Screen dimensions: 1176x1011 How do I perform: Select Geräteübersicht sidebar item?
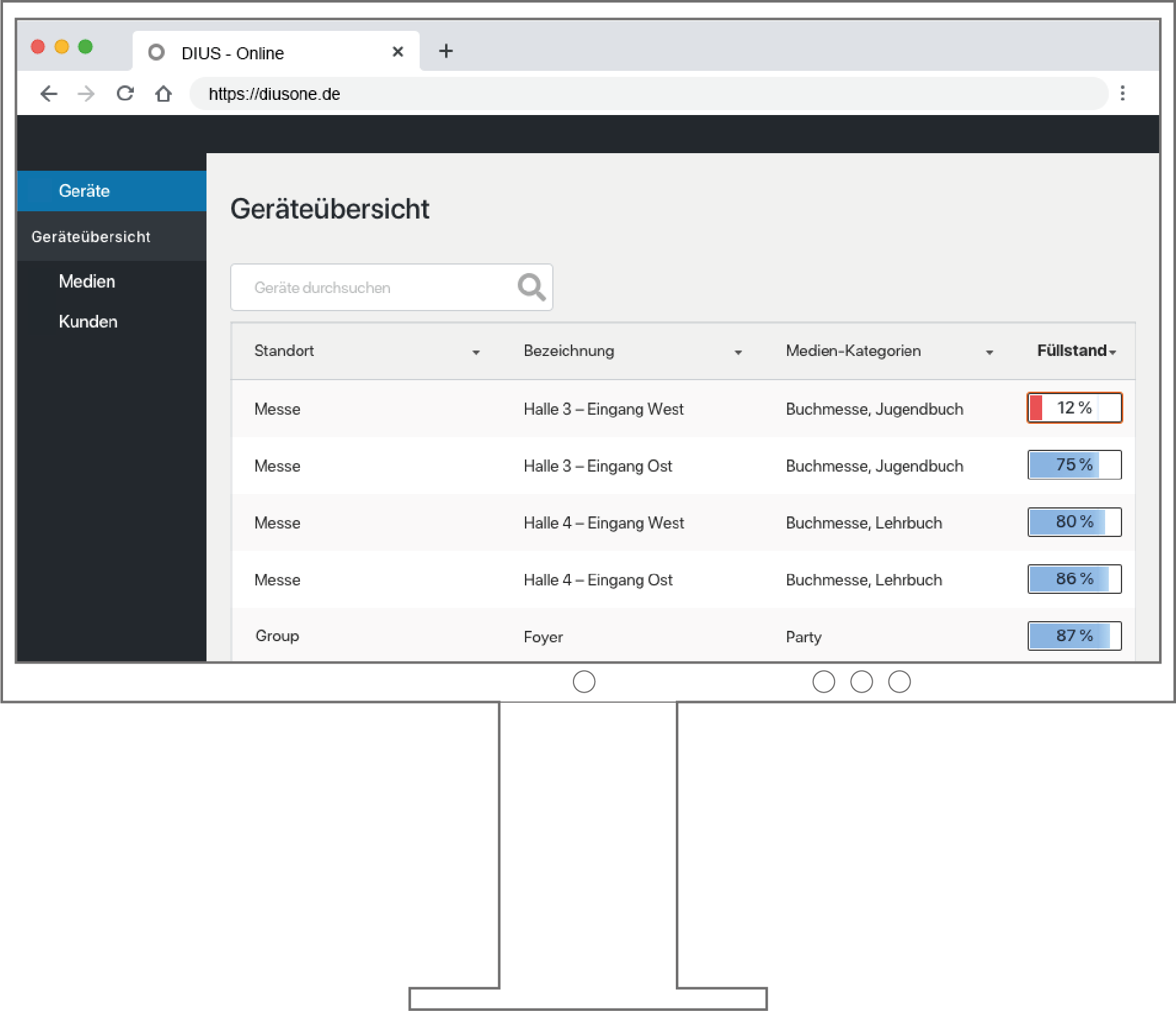click(x=112, y=236)
